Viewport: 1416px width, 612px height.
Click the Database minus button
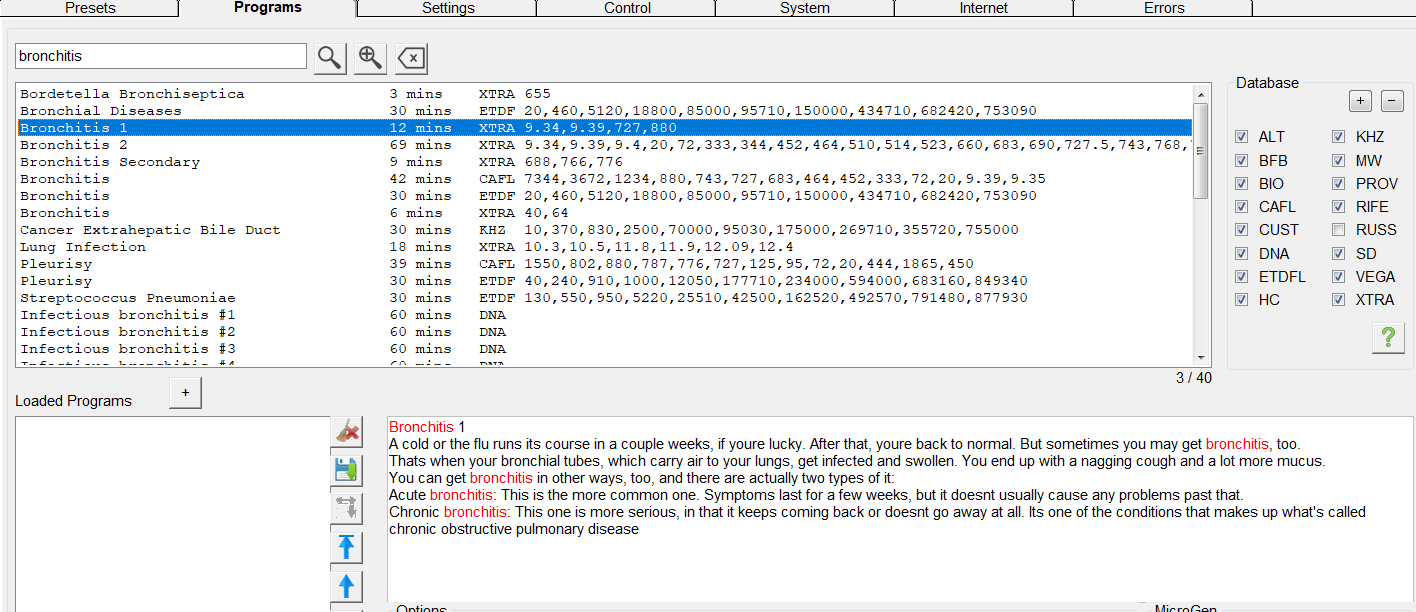click(1392, 101)
